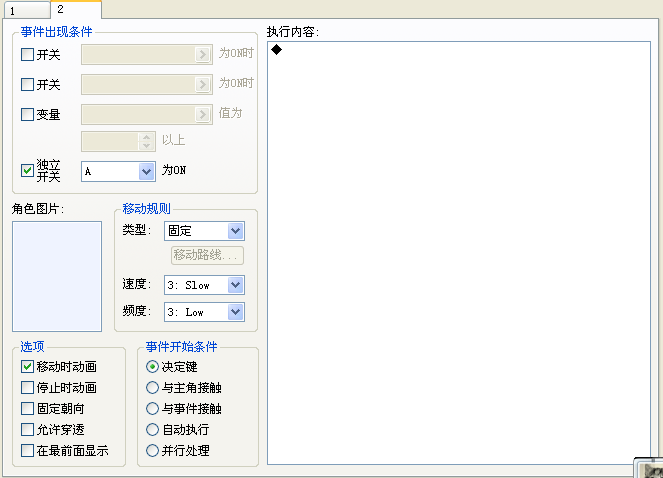The image size is (663, 478).
Task: Click the 角色图片 graphic preview box
Action: point(57,276)
